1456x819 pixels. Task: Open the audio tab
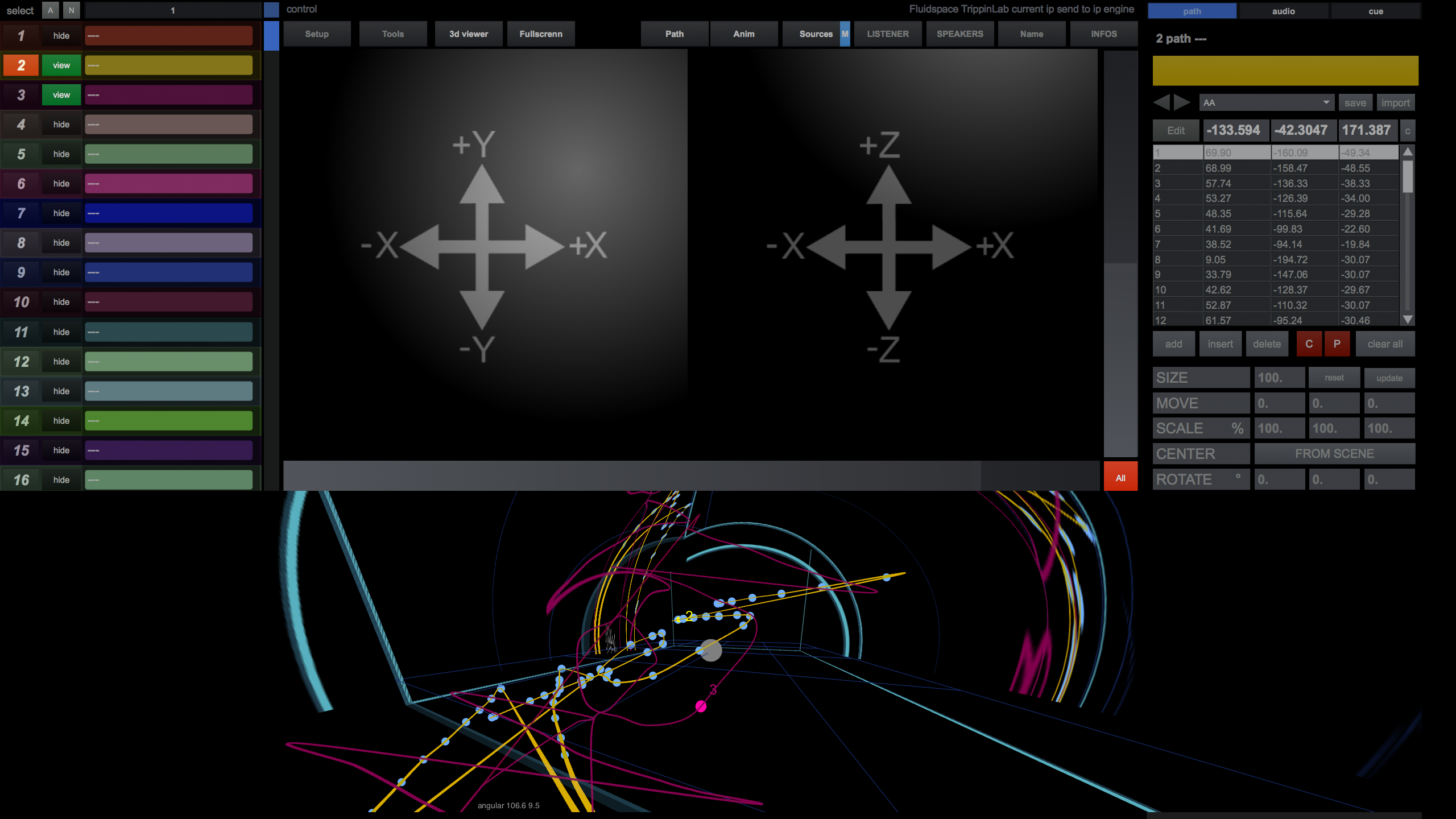pyautogui.click(x=1284, y=11)
